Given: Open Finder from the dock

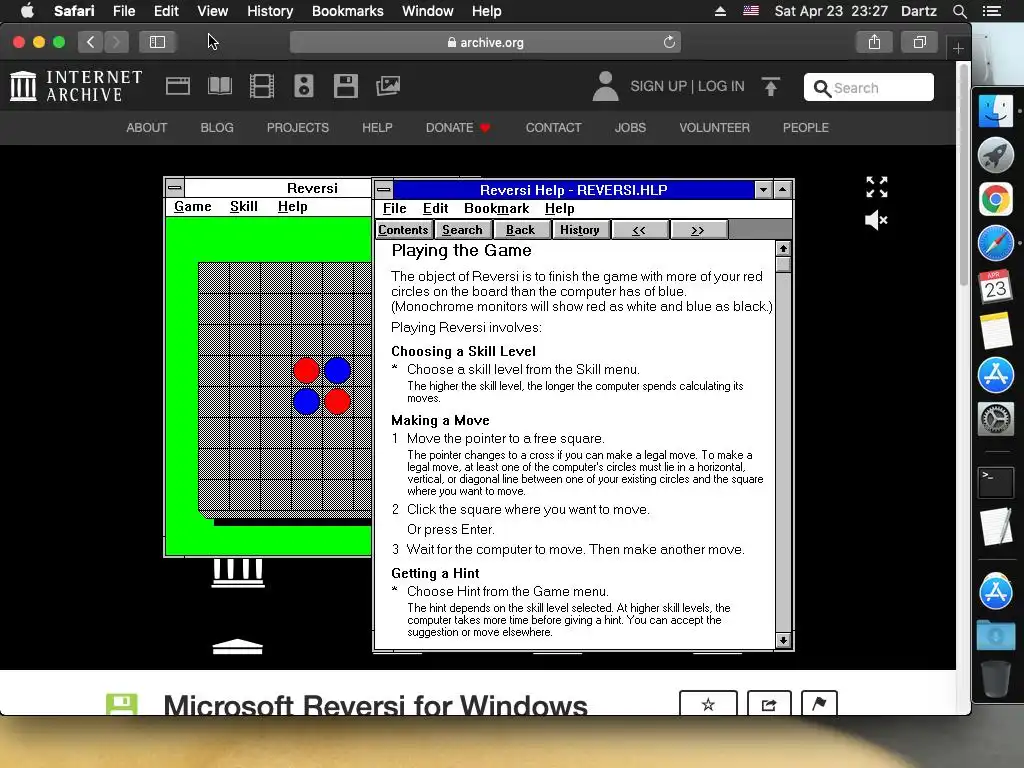Looking at the screenshot, I should point(995,111).
